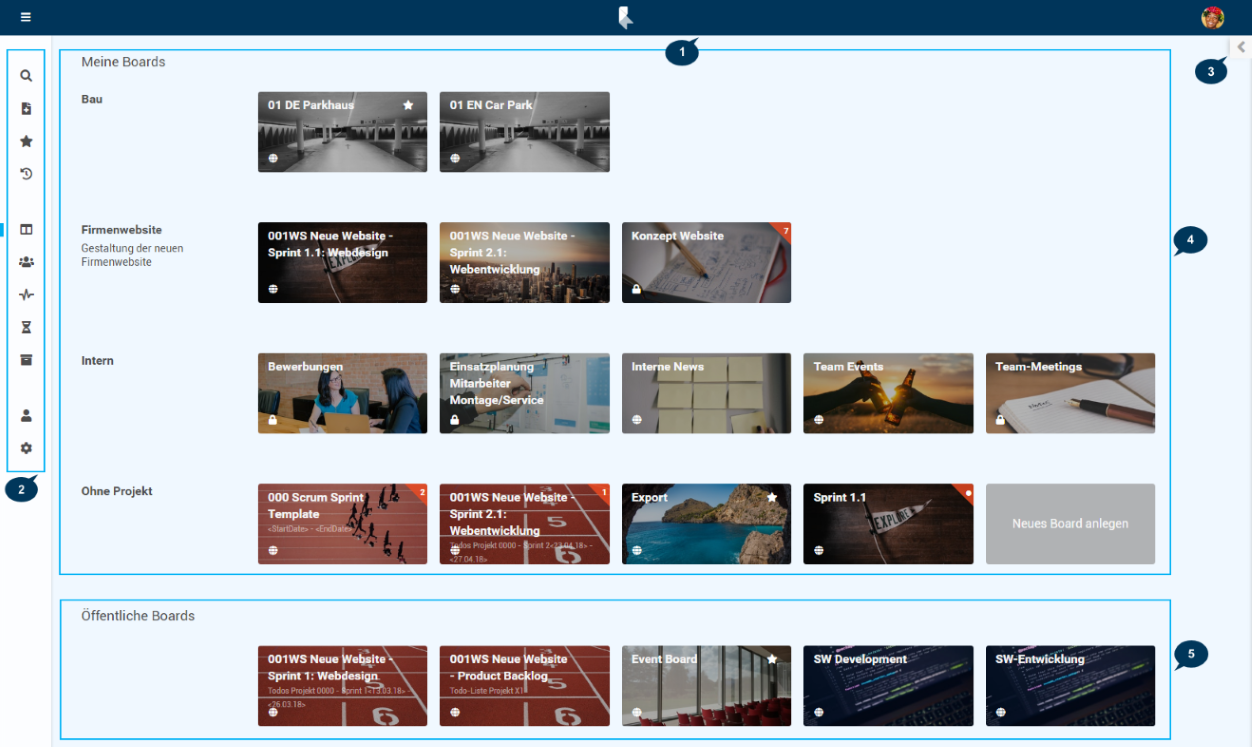1252x747 pixels.
Task: Open the Team Events board tile
Action: (x=888, y=395)
